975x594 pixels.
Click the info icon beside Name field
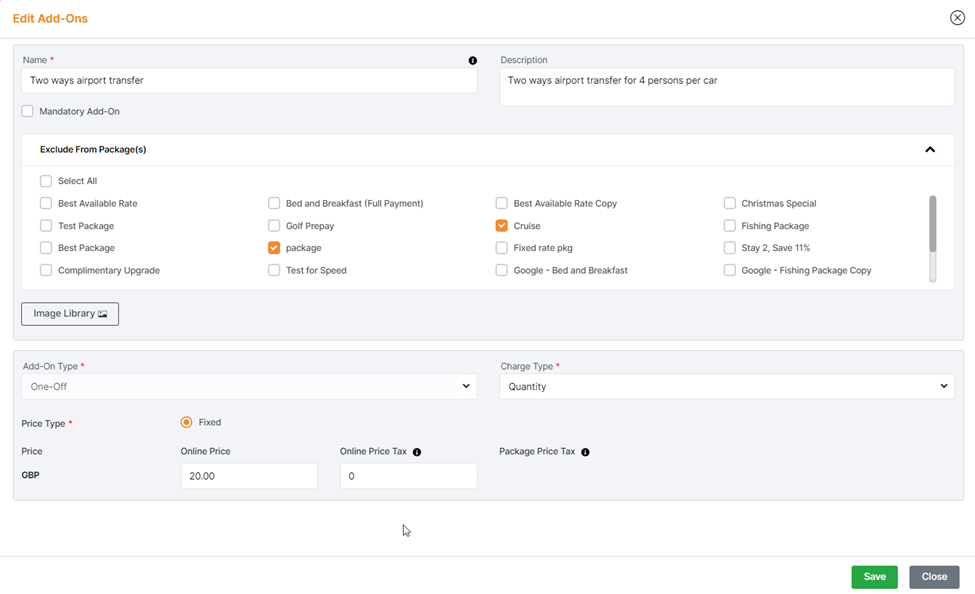pos(473,61)
